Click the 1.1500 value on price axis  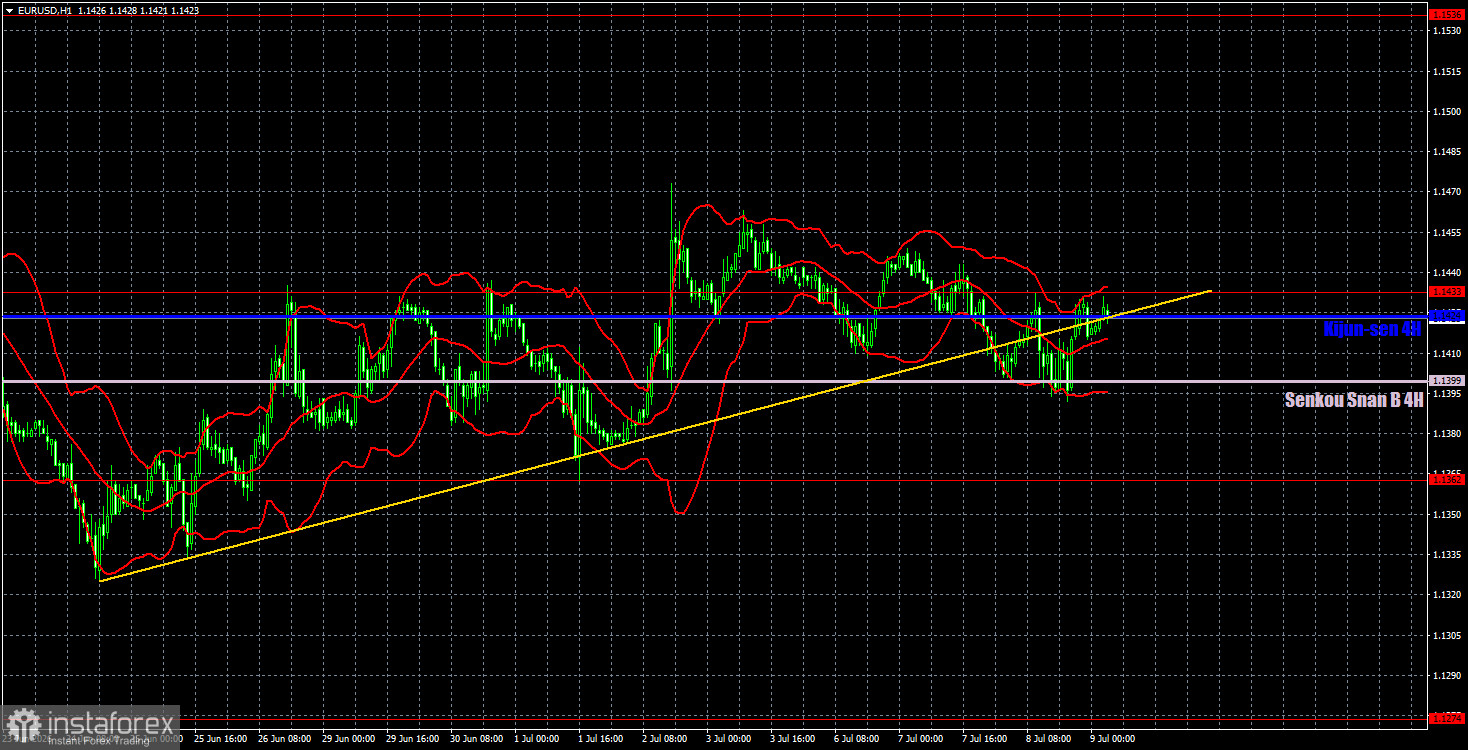click(1447, 112)
